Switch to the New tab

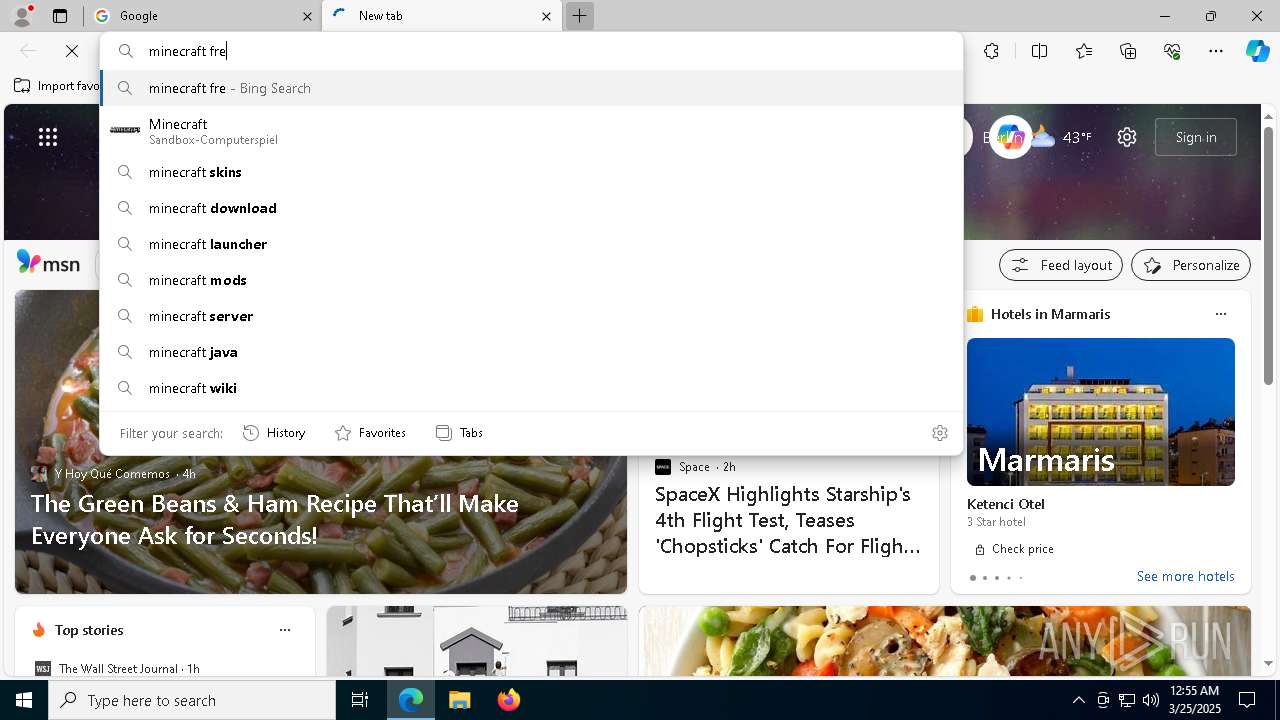(441, 16)
